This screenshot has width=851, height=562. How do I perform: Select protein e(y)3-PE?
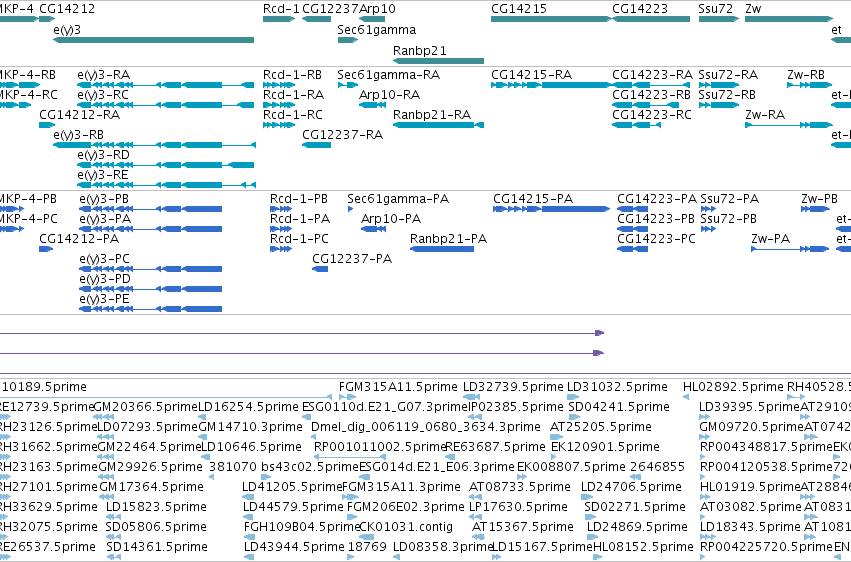click(151, 309)
